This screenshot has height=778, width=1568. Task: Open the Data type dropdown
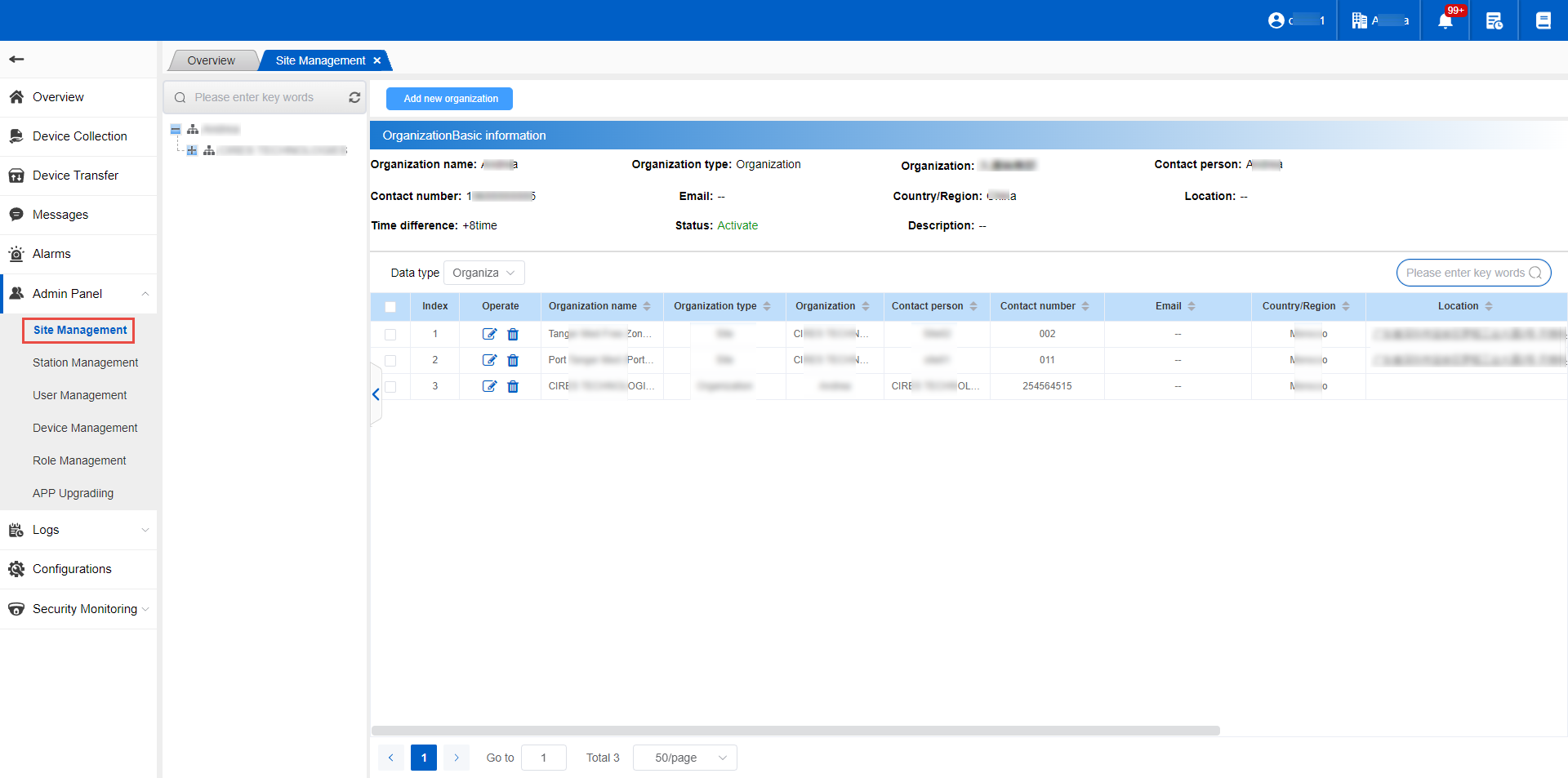pyautogui.click(x=483, y=273)
